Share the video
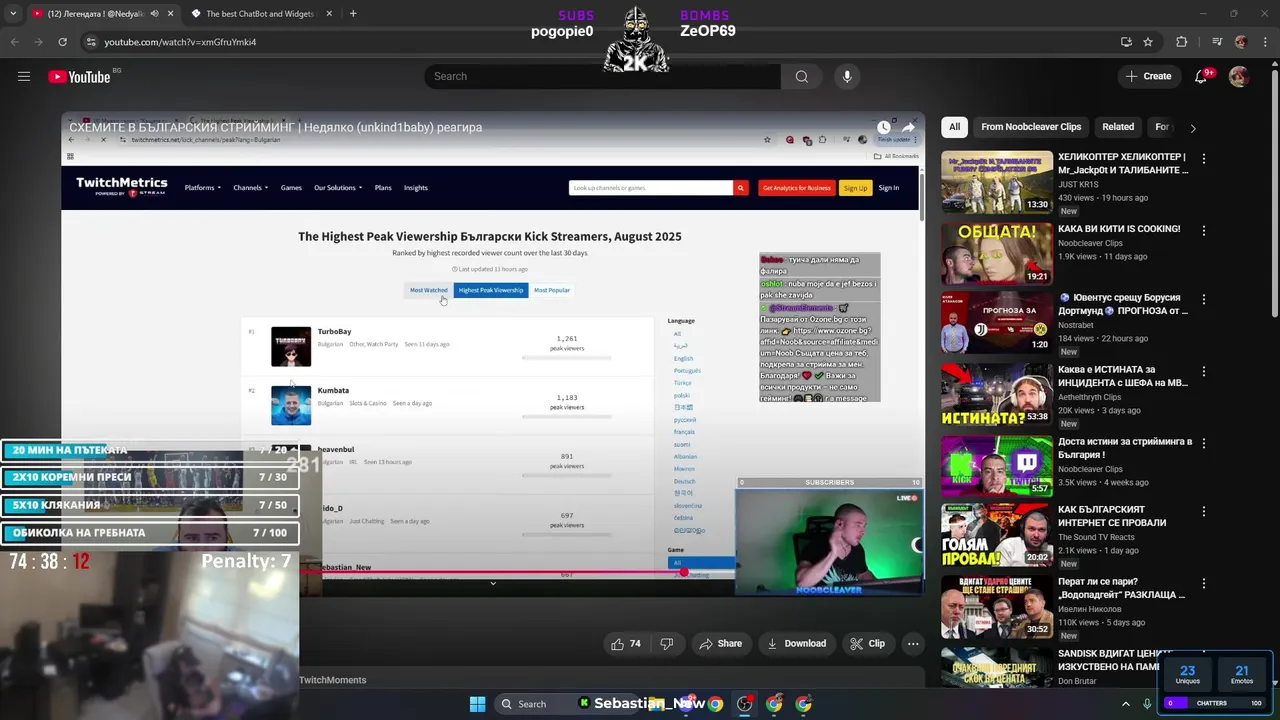The width and height of the screenshot is (1280, 720). pyautogui.click(x=720, y=644)
